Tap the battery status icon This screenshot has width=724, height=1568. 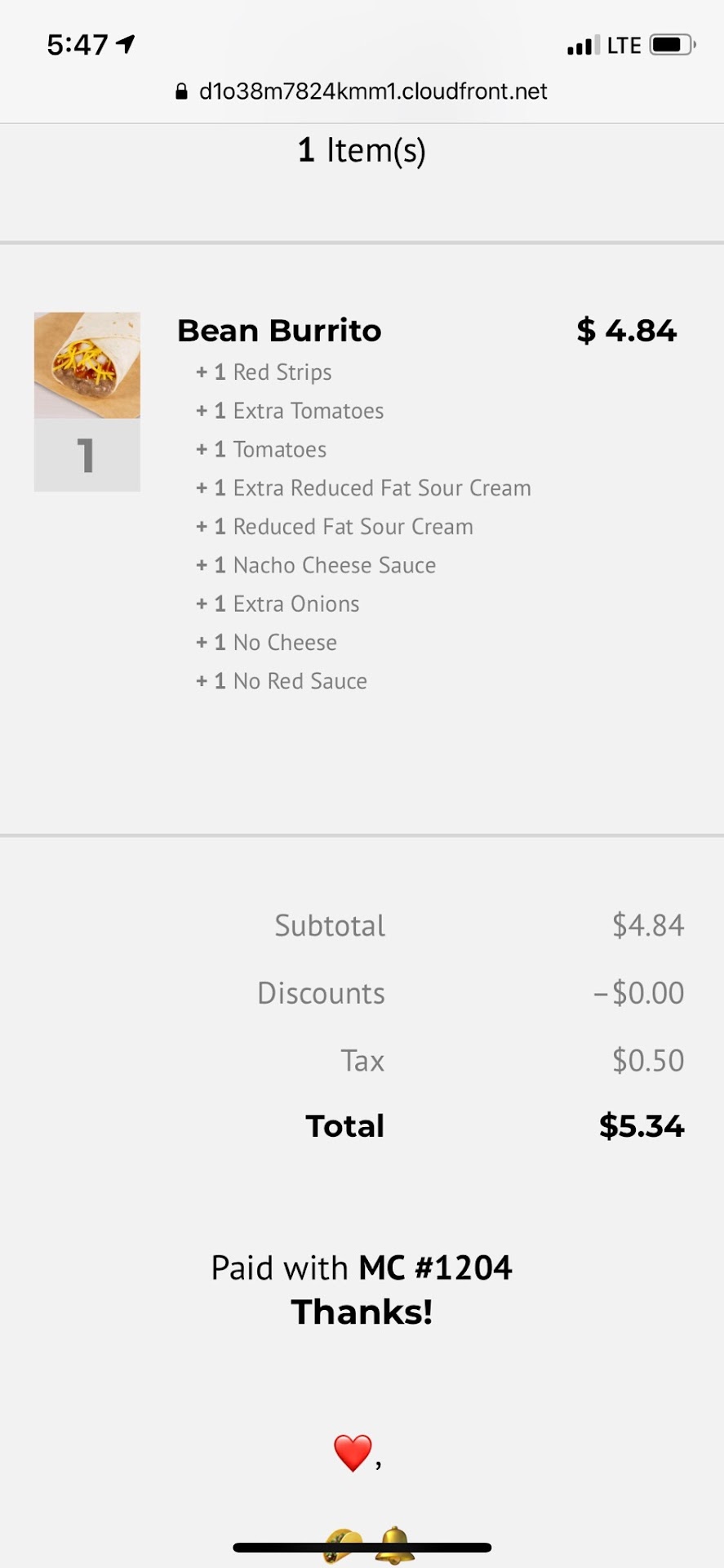pyautogui.click(x=672, y=45)
